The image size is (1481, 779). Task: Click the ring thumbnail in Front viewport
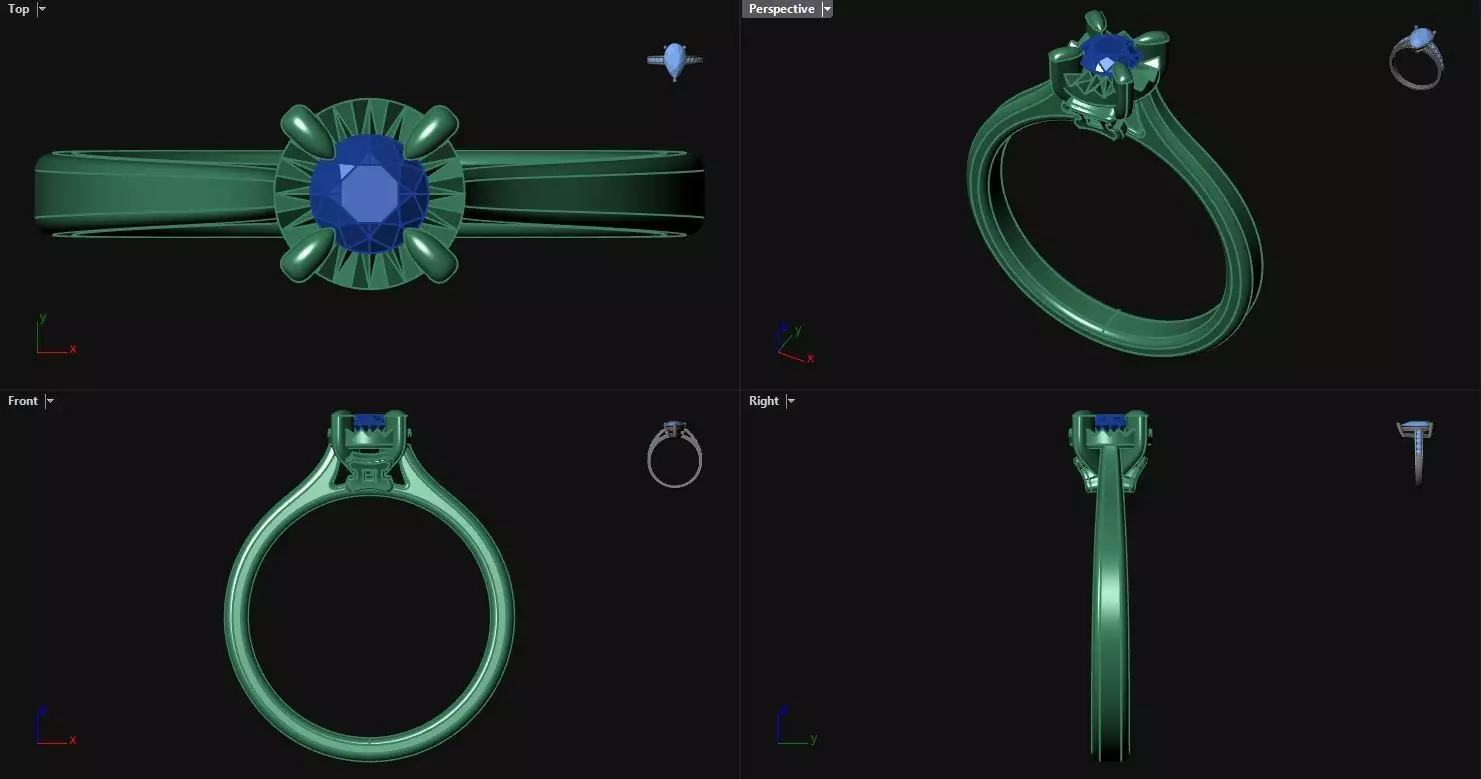(675, 455)
